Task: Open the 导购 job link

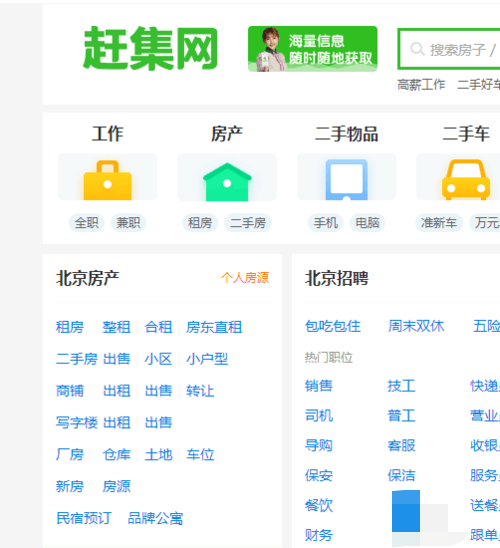Action: tap(319, 445)
